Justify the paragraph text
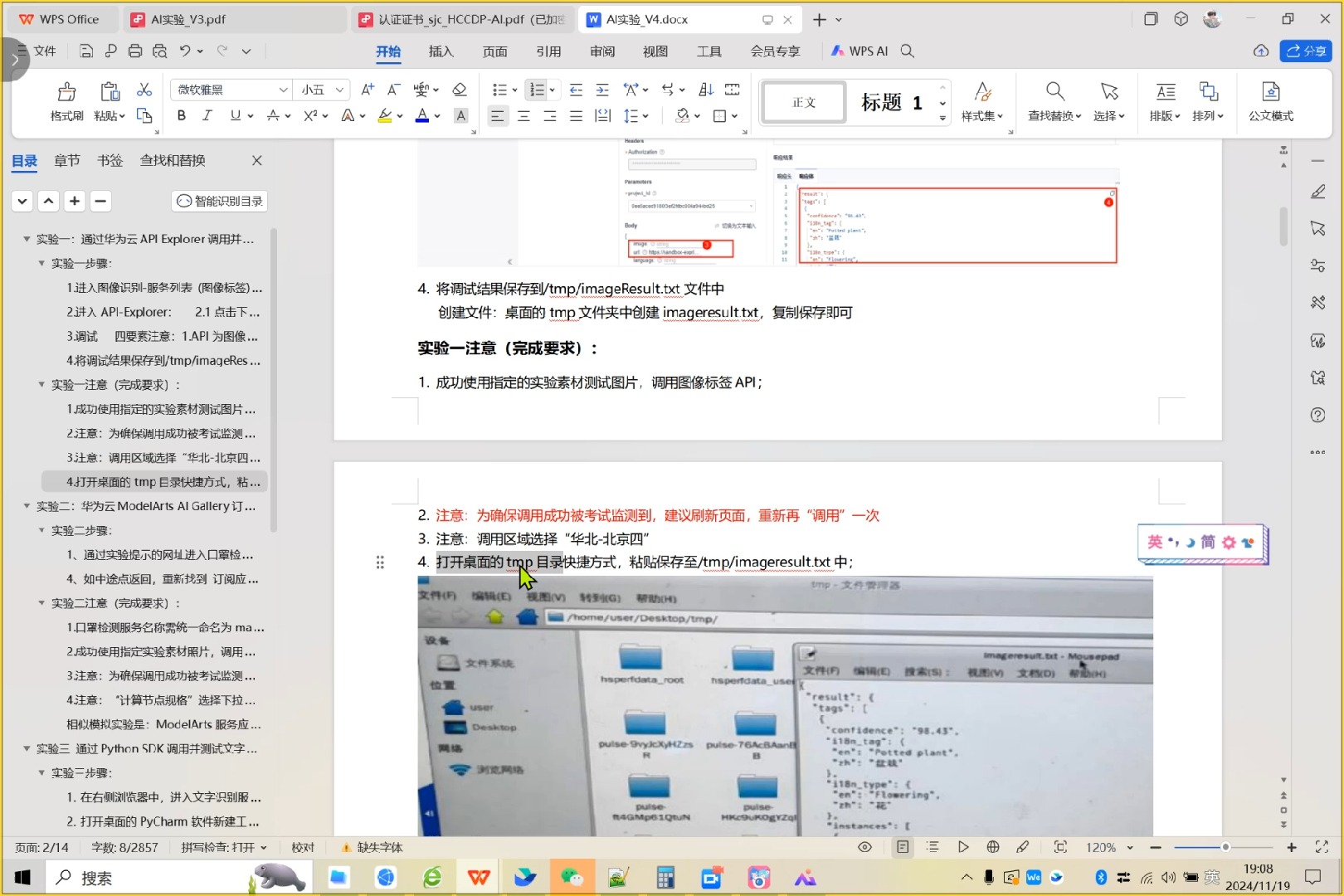 pos(577,115)
